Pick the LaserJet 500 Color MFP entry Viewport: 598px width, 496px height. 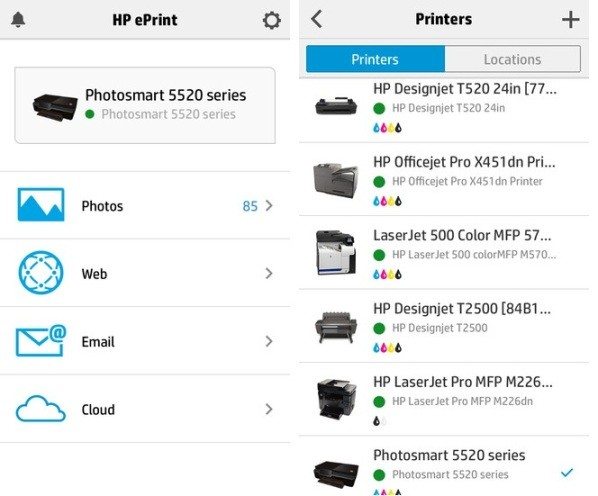click(444, 253)
